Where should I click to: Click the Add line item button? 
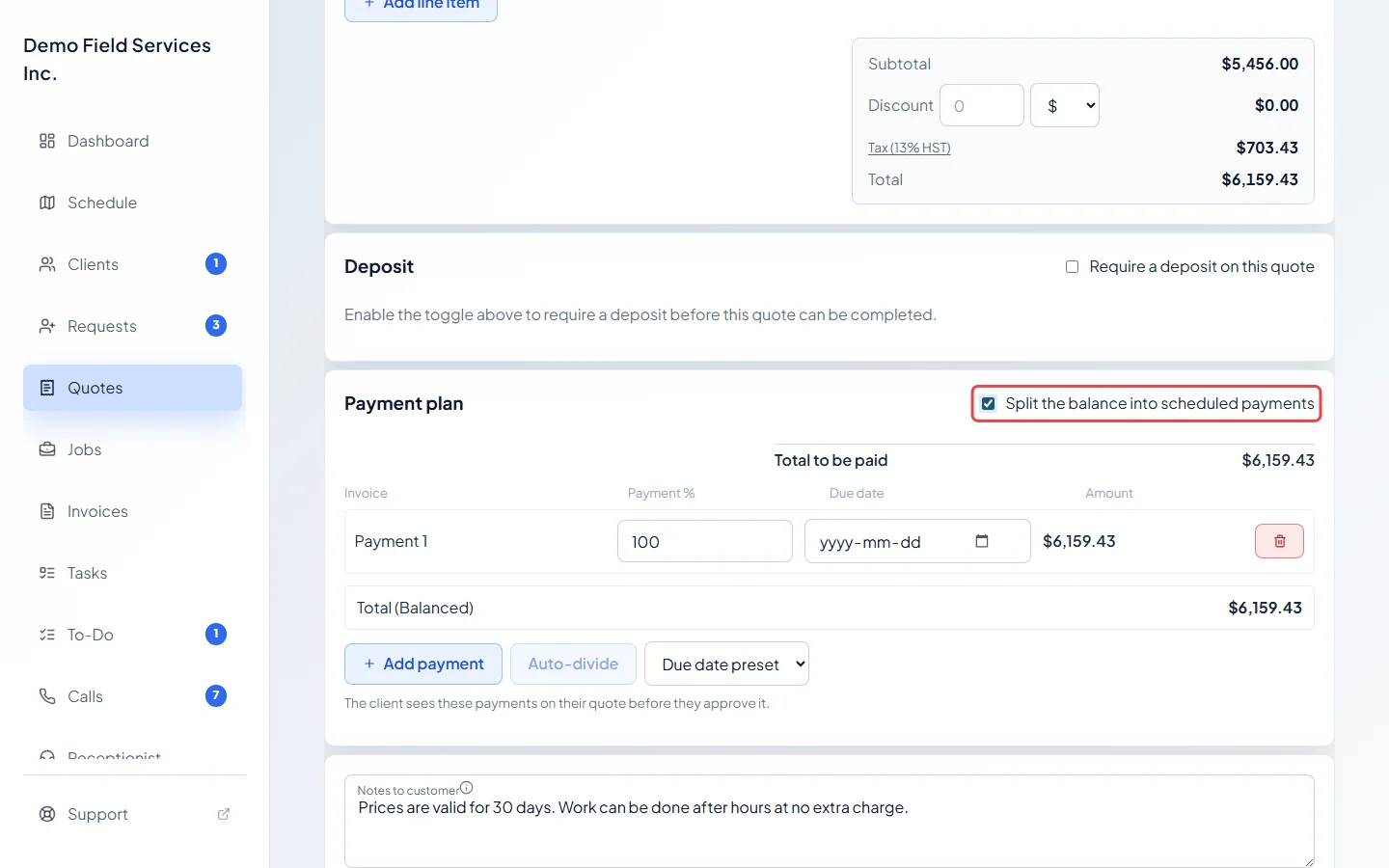(421, 6)
